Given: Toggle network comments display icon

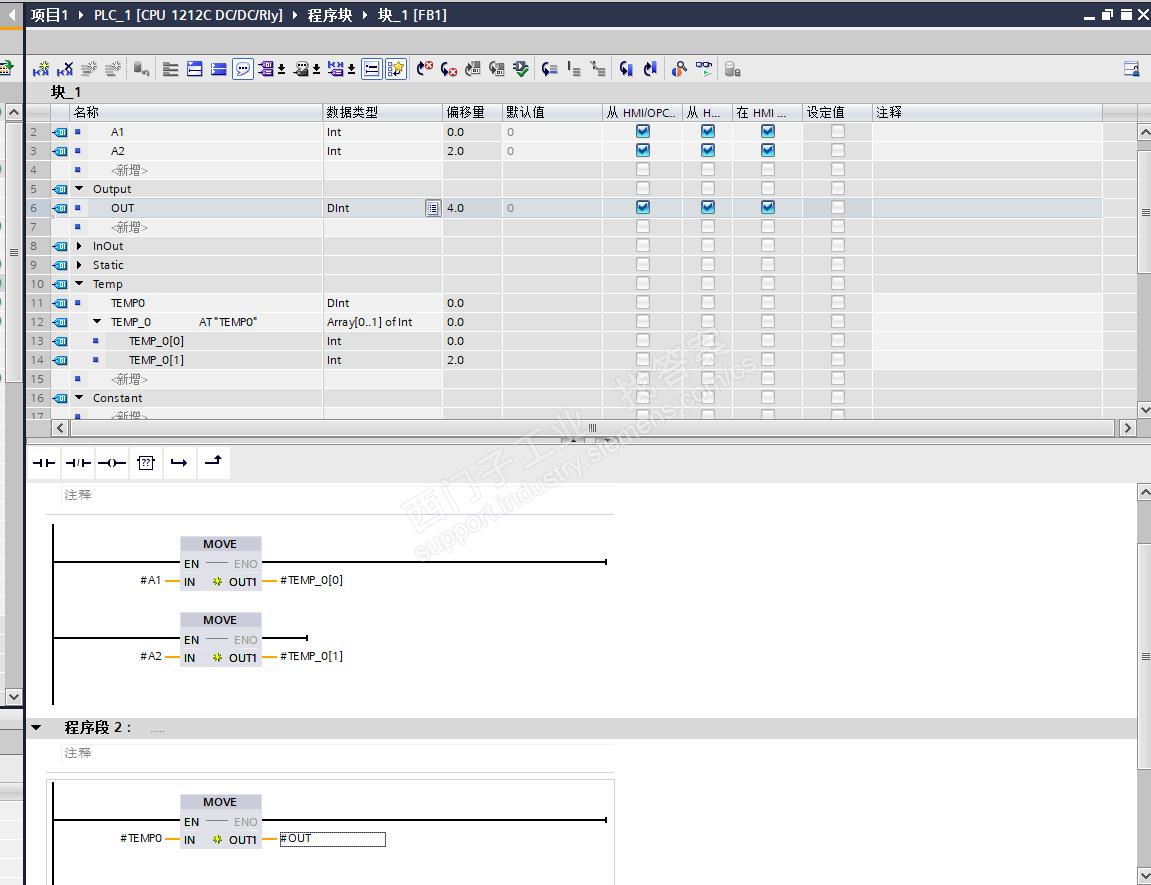Looking at the screenshot, I should 372,69.
